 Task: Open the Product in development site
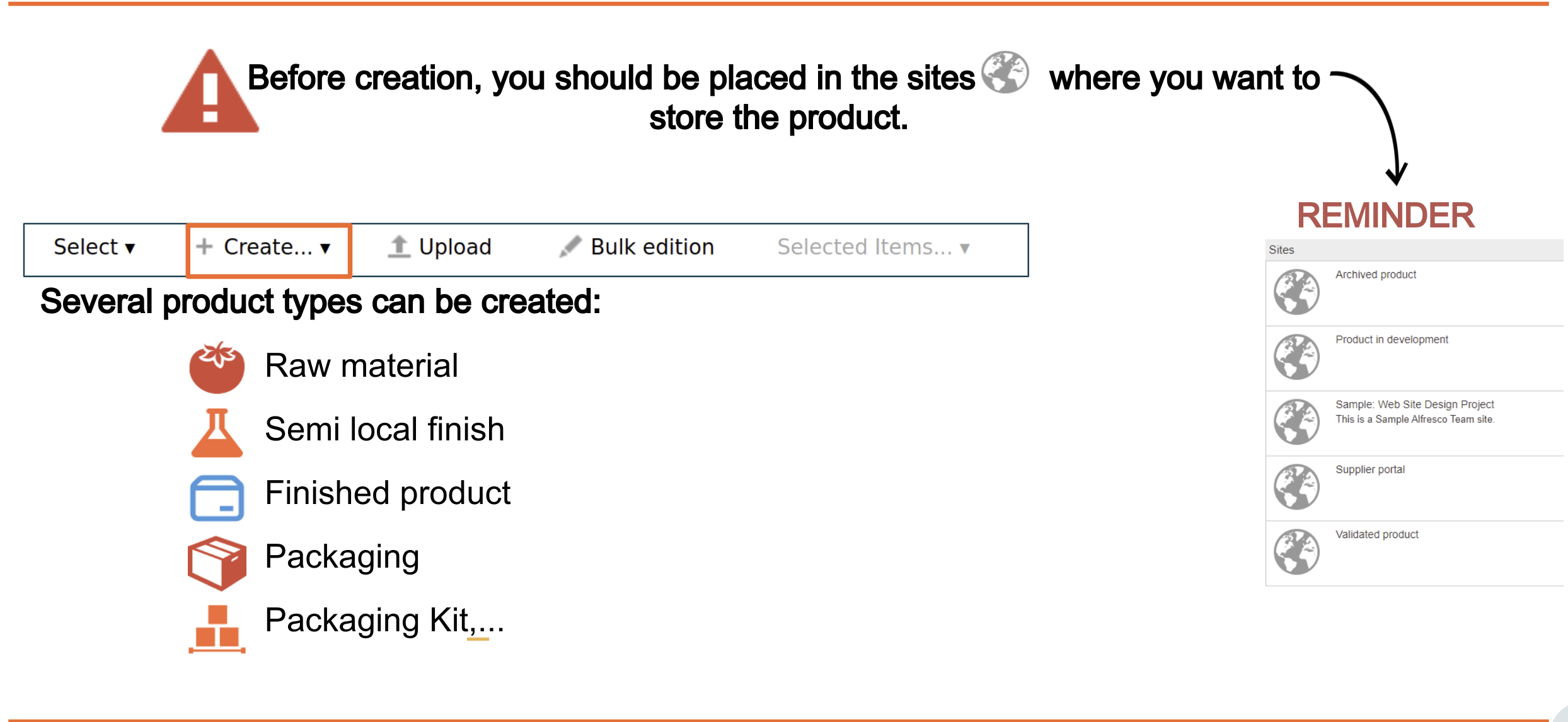[1392, 340]
